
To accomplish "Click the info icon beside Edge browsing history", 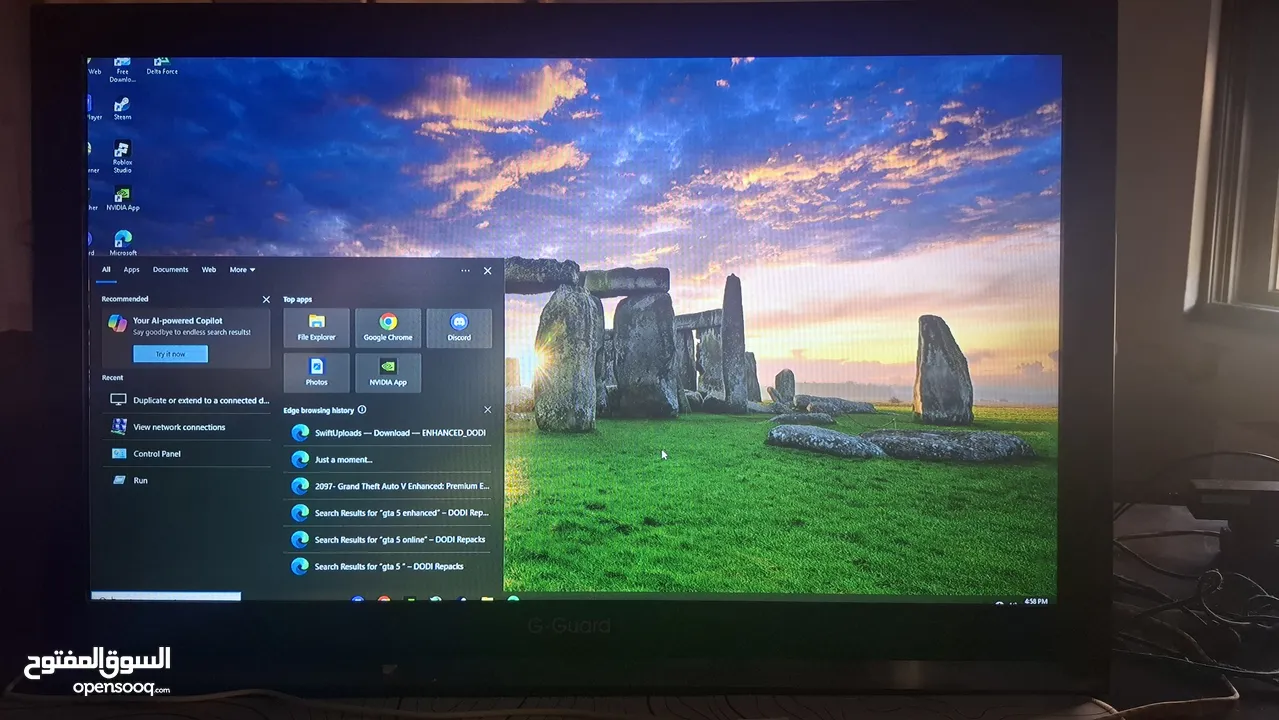I will coord(362,410).
